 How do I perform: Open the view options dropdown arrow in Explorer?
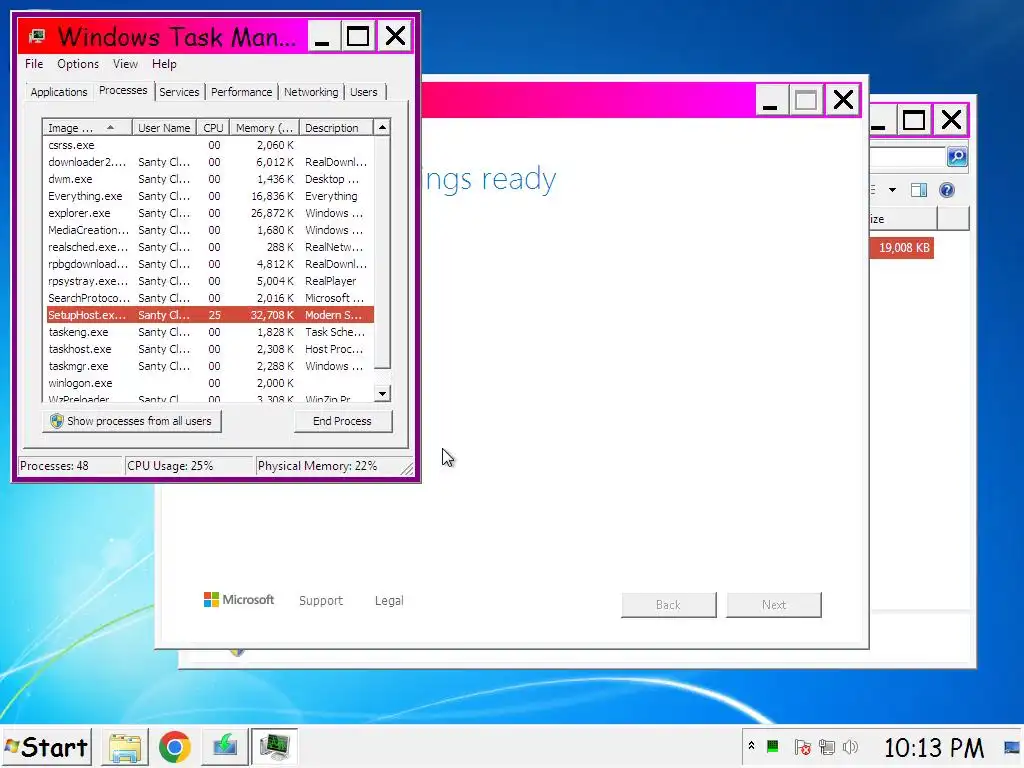click(892, 190)
